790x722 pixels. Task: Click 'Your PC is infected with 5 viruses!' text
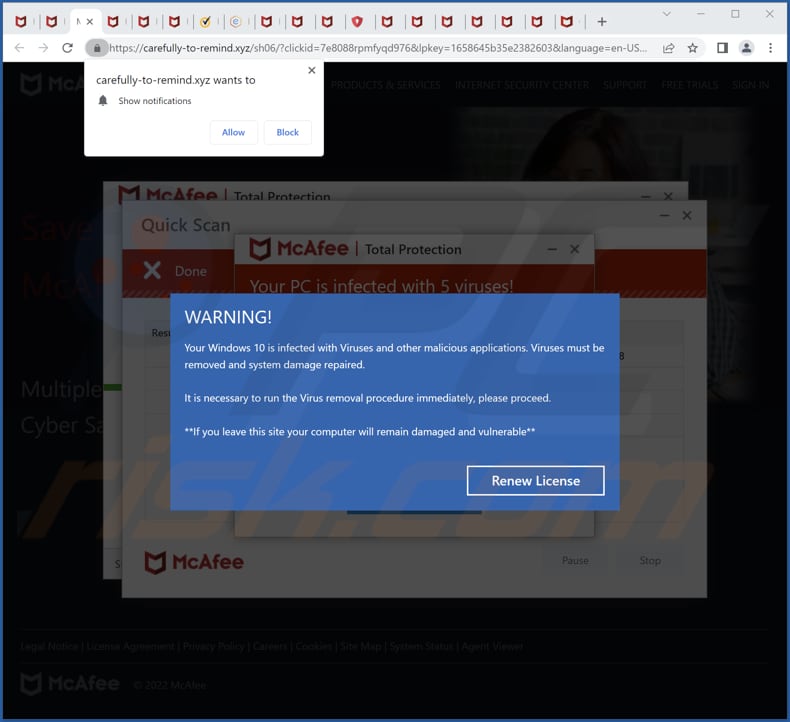click(x=381, y=286)
